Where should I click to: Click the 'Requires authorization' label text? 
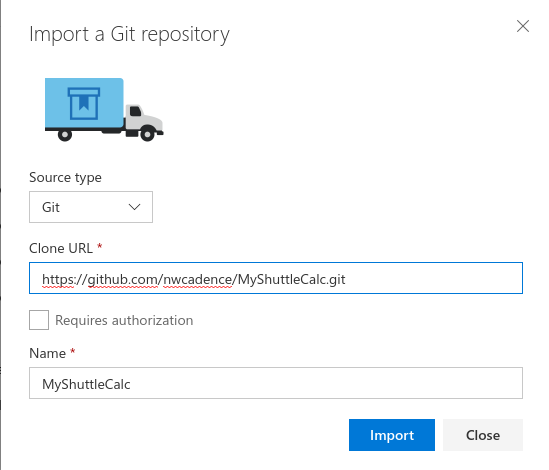(x=124, y=321)
